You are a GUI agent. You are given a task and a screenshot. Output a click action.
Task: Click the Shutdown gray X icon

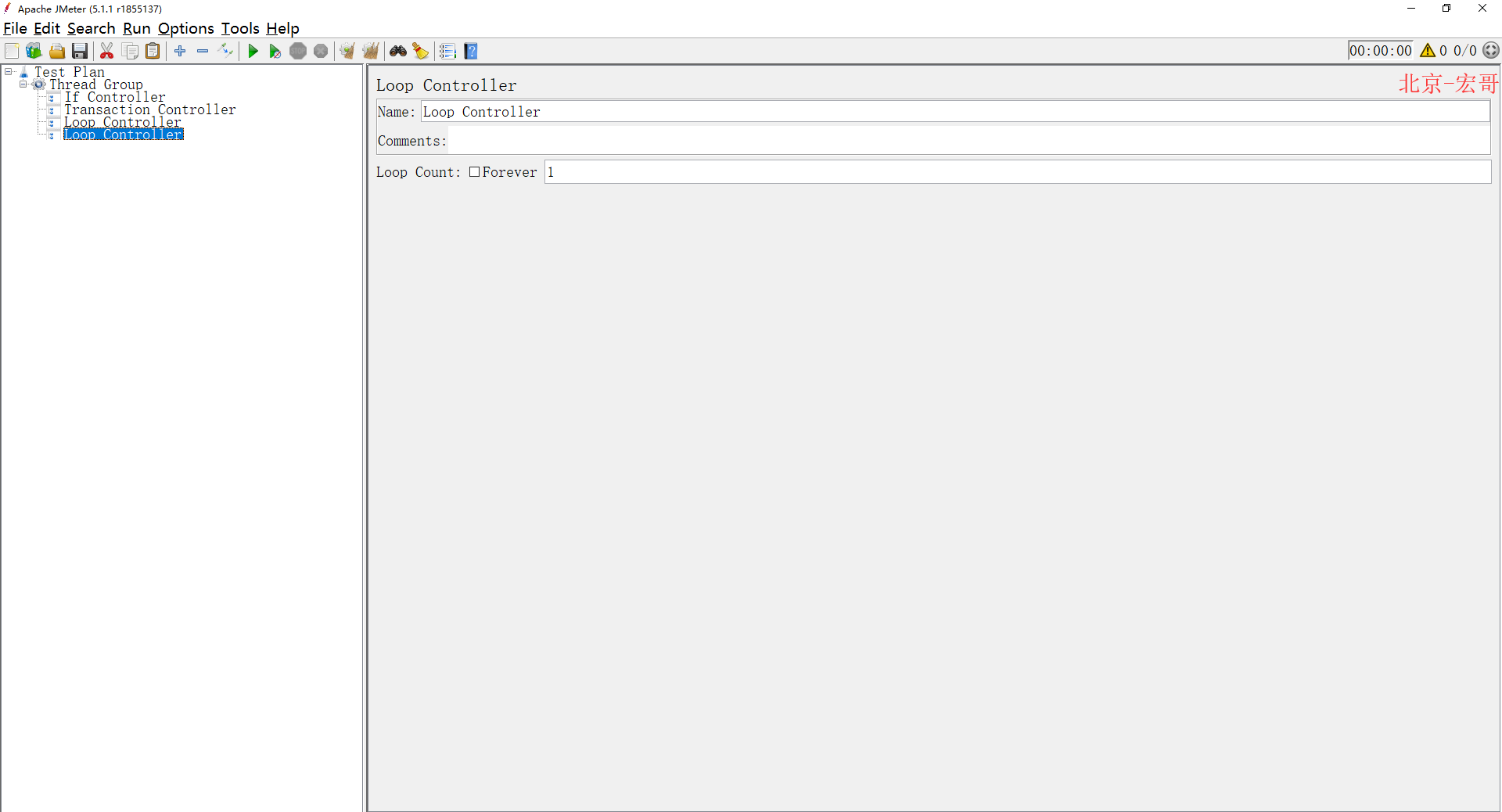(321, 51)
